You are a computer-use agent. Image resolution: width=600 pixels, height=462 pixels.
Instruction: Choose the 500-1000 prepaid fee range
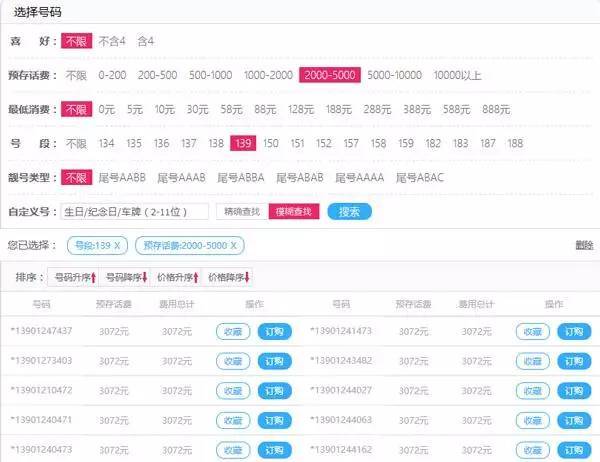coord(210,75)
